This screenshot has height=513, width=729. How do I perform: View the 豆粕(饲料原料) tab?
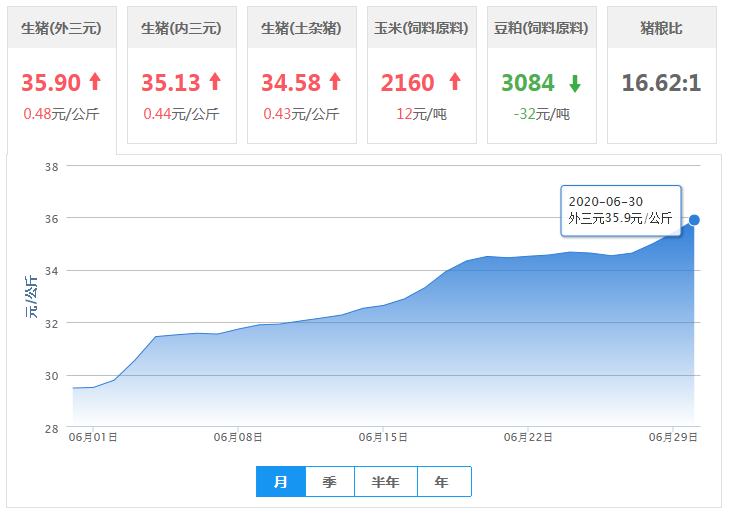point(541,29)
